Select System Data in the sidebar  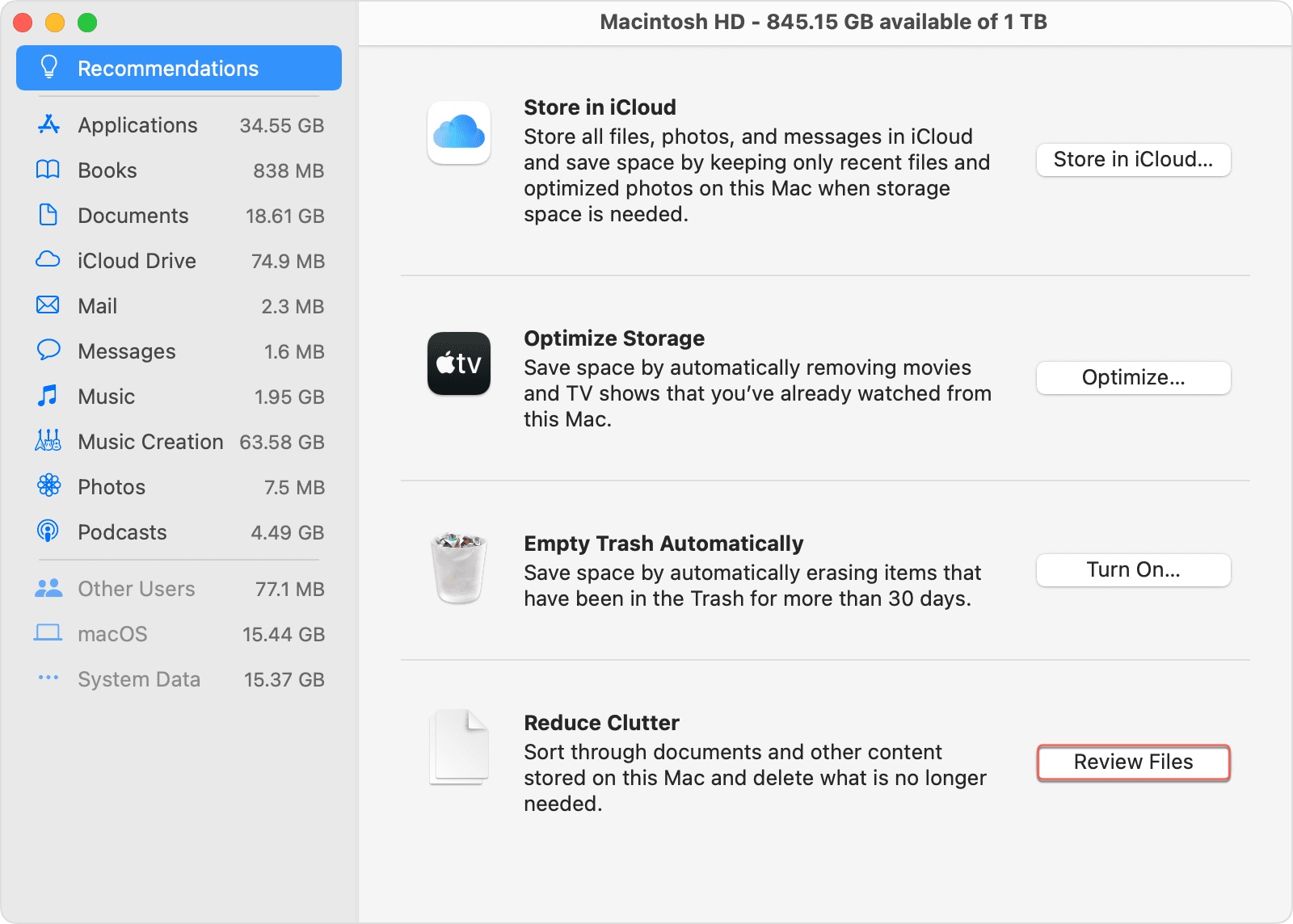(x=138, y=679)
